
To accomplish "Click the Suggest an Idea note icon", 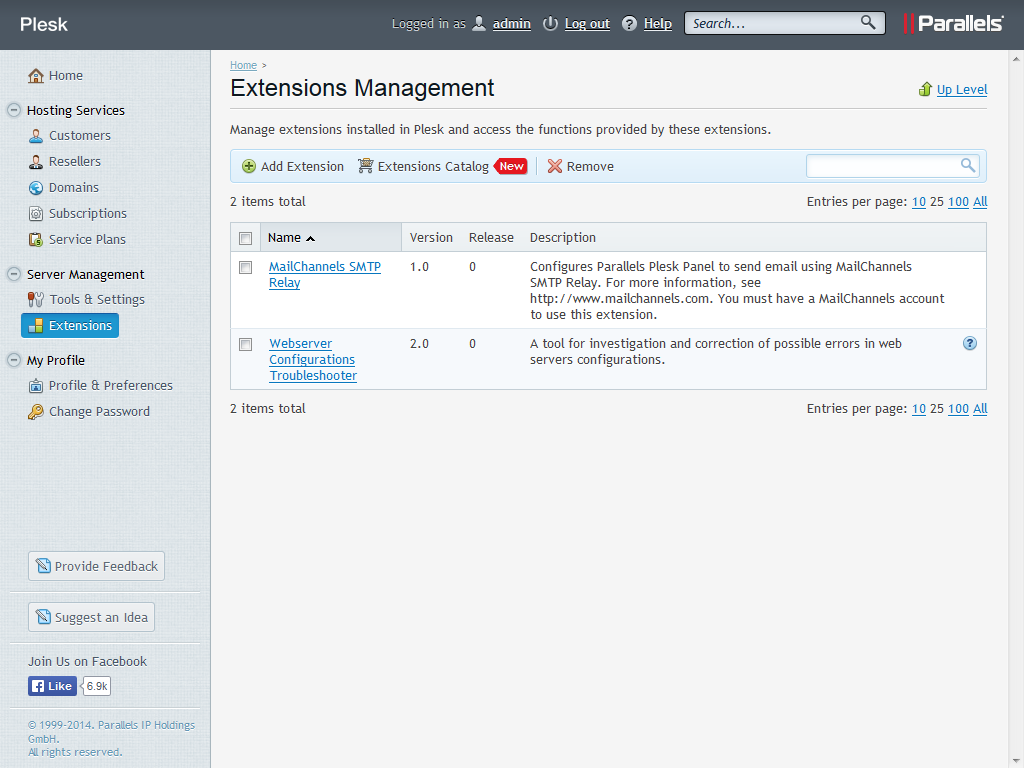I will (43, 616).
